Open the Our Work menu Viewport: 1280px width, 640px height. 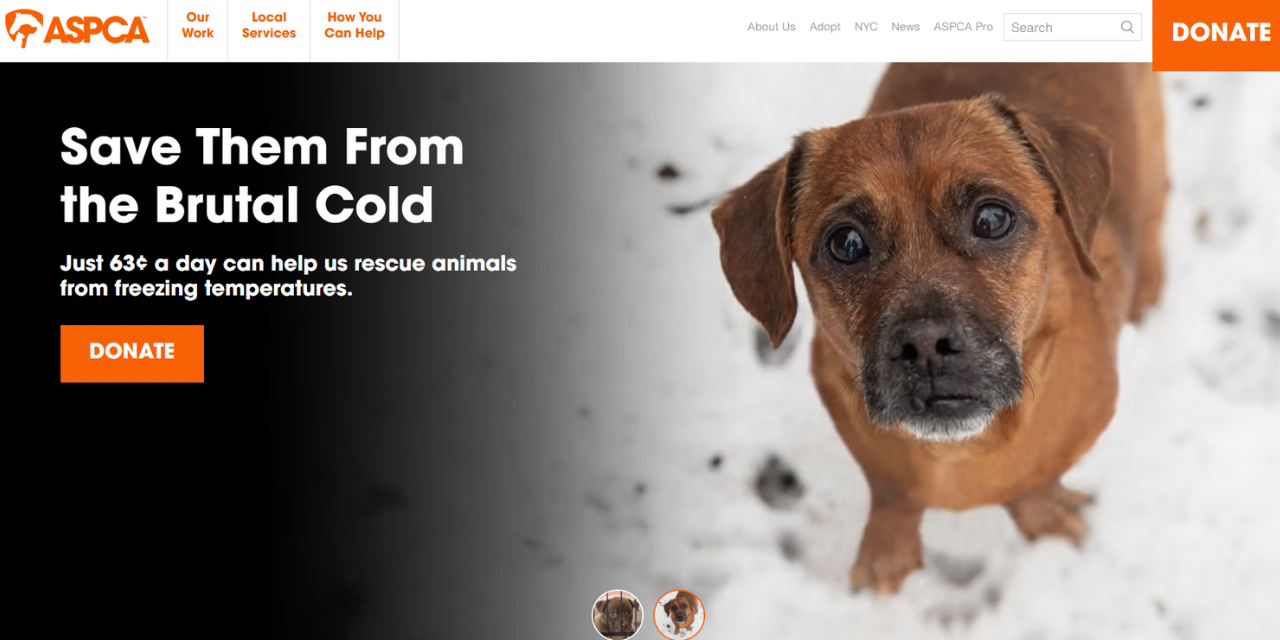point(198,25)
